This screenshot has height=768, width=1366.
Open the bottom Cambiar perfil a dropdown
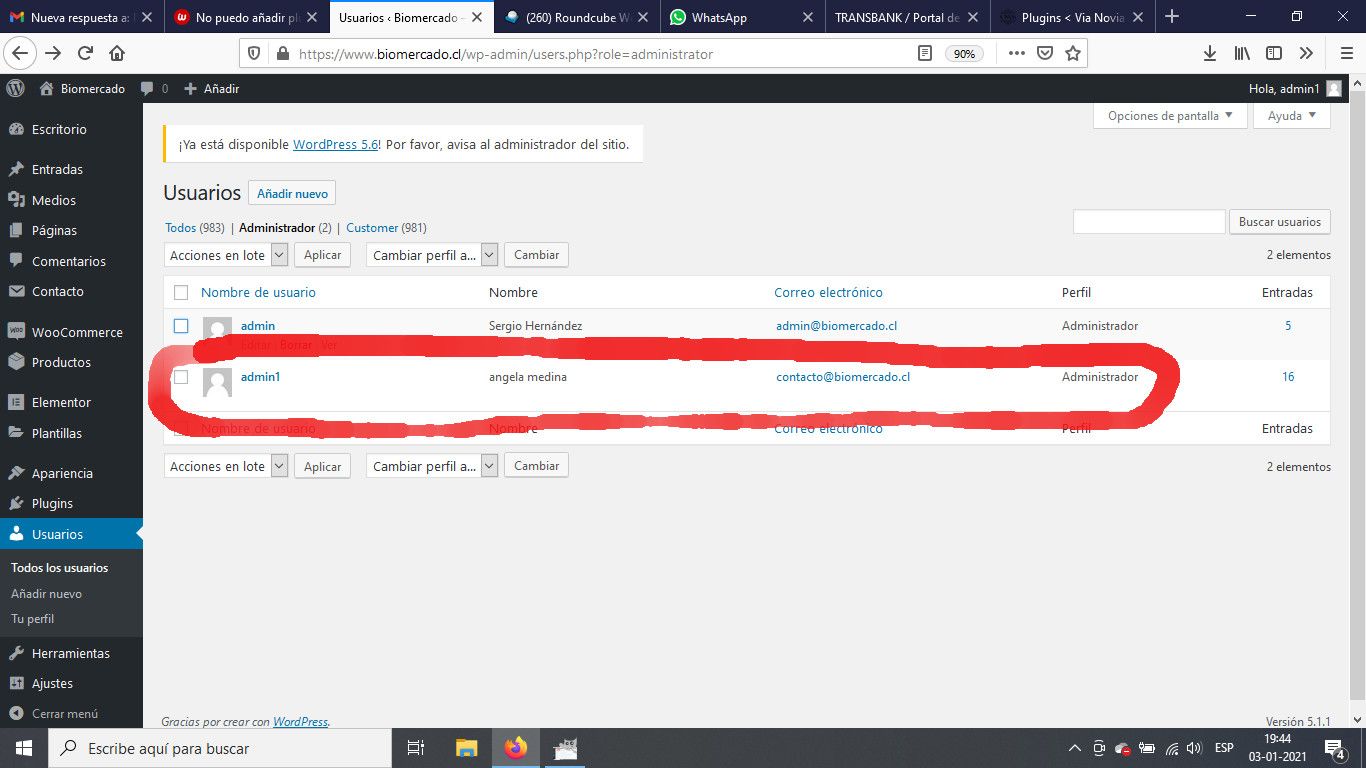[x=432, y=466]
